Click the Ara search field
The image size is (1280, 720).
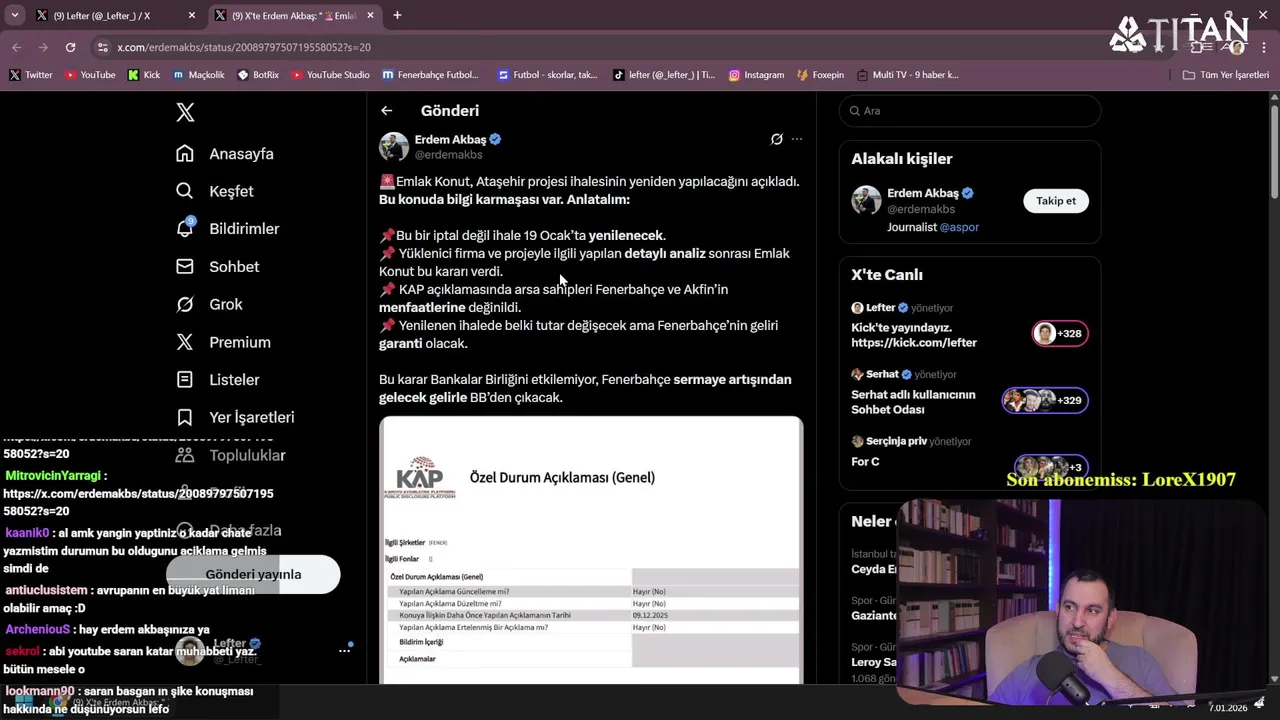969,111
